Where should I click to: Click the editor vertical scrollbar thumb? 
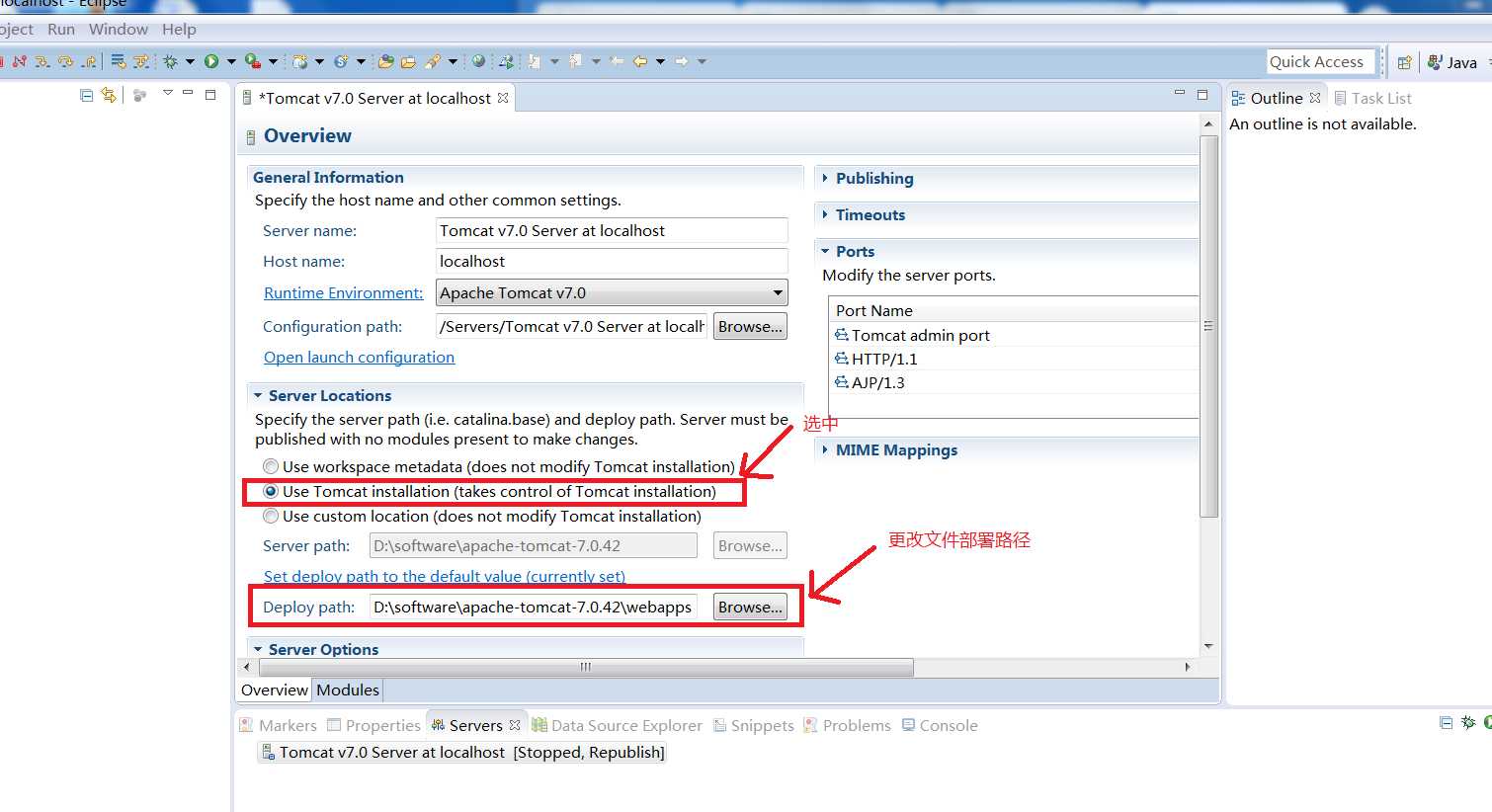1208,326
